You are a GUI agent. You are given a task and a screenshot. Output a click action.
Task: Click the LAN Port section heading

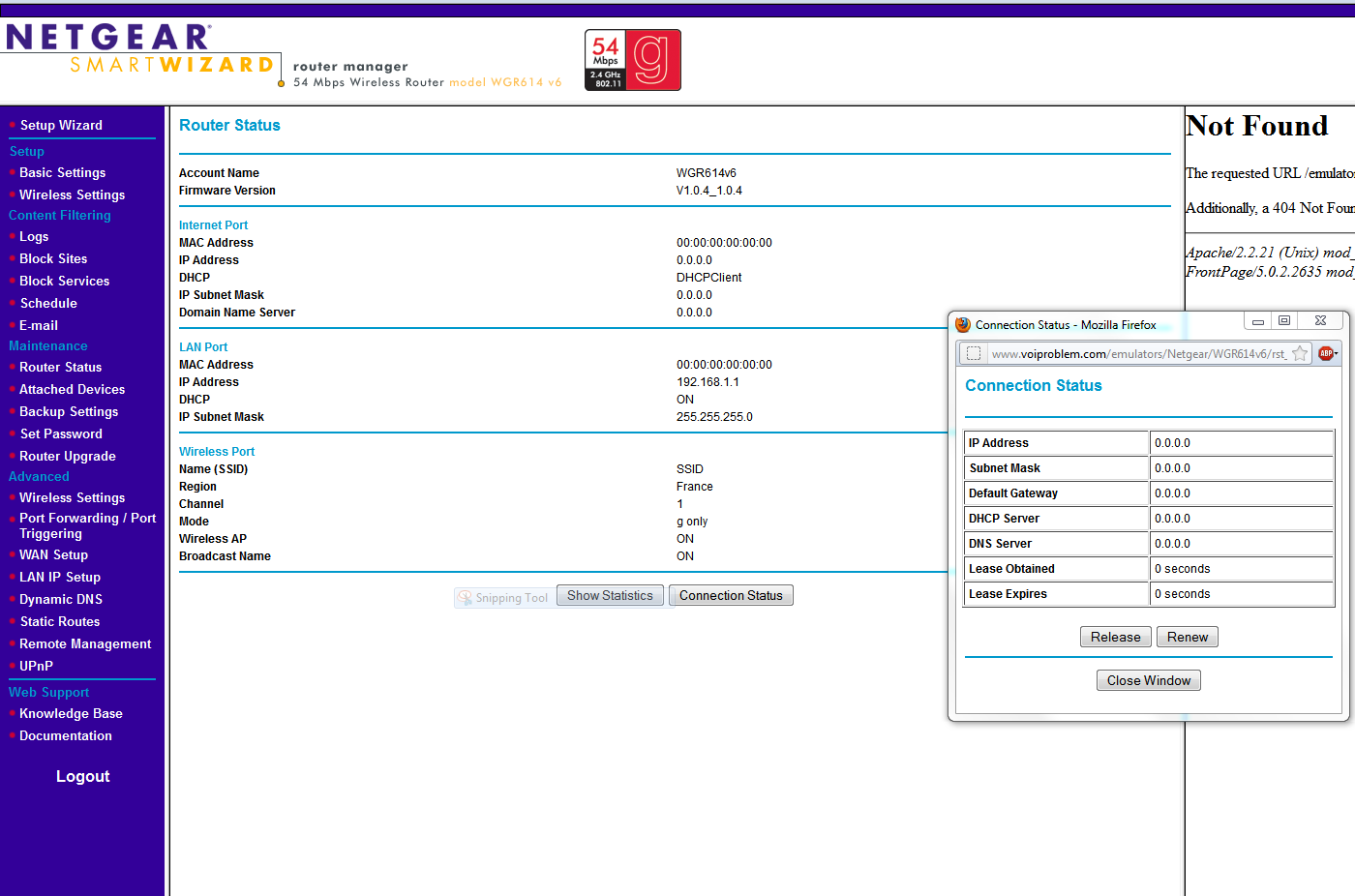[203, 348]
